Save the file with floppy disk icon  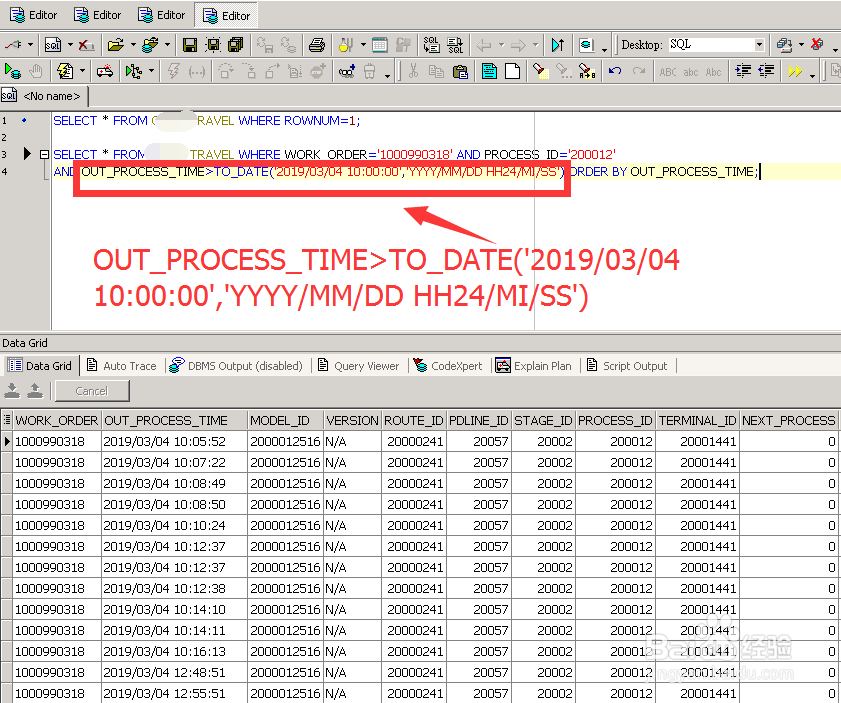[190, 45]
